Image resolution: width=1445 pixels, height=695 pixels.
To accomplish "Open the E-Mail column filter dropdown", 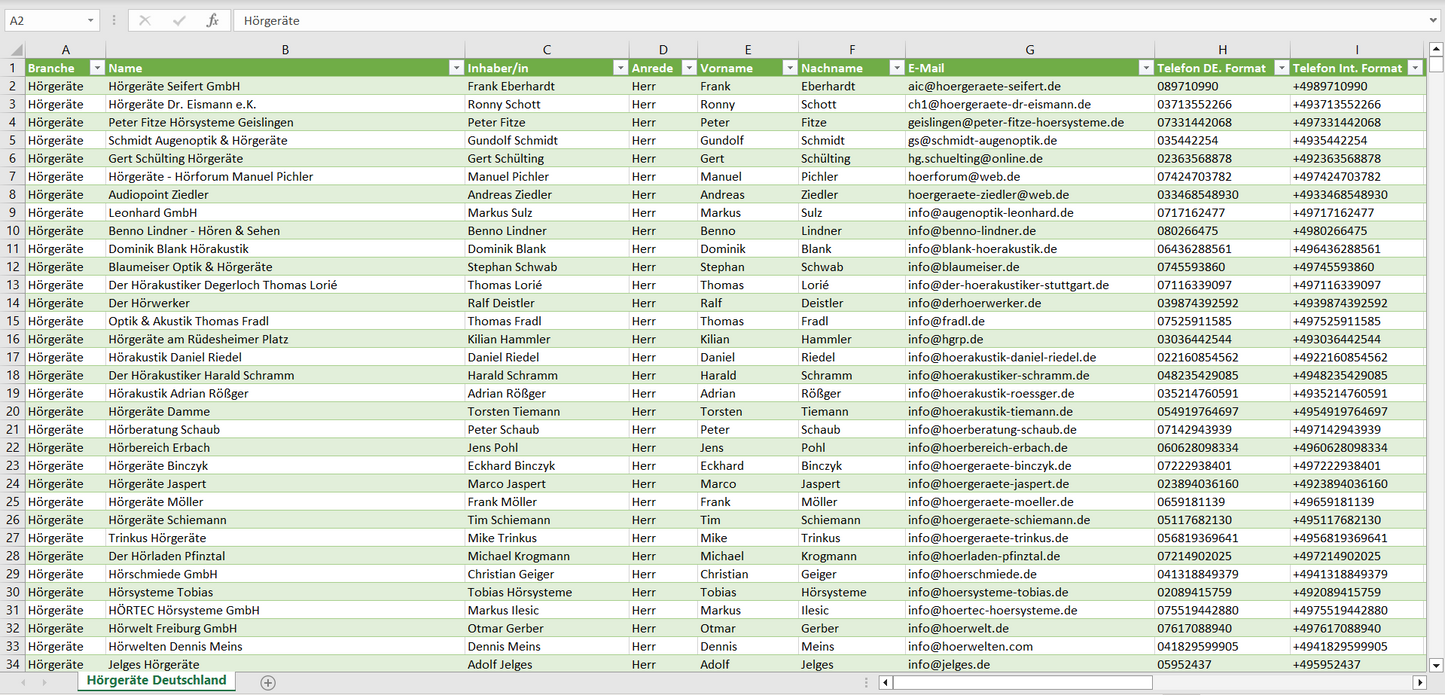I will pos(1145,68).
